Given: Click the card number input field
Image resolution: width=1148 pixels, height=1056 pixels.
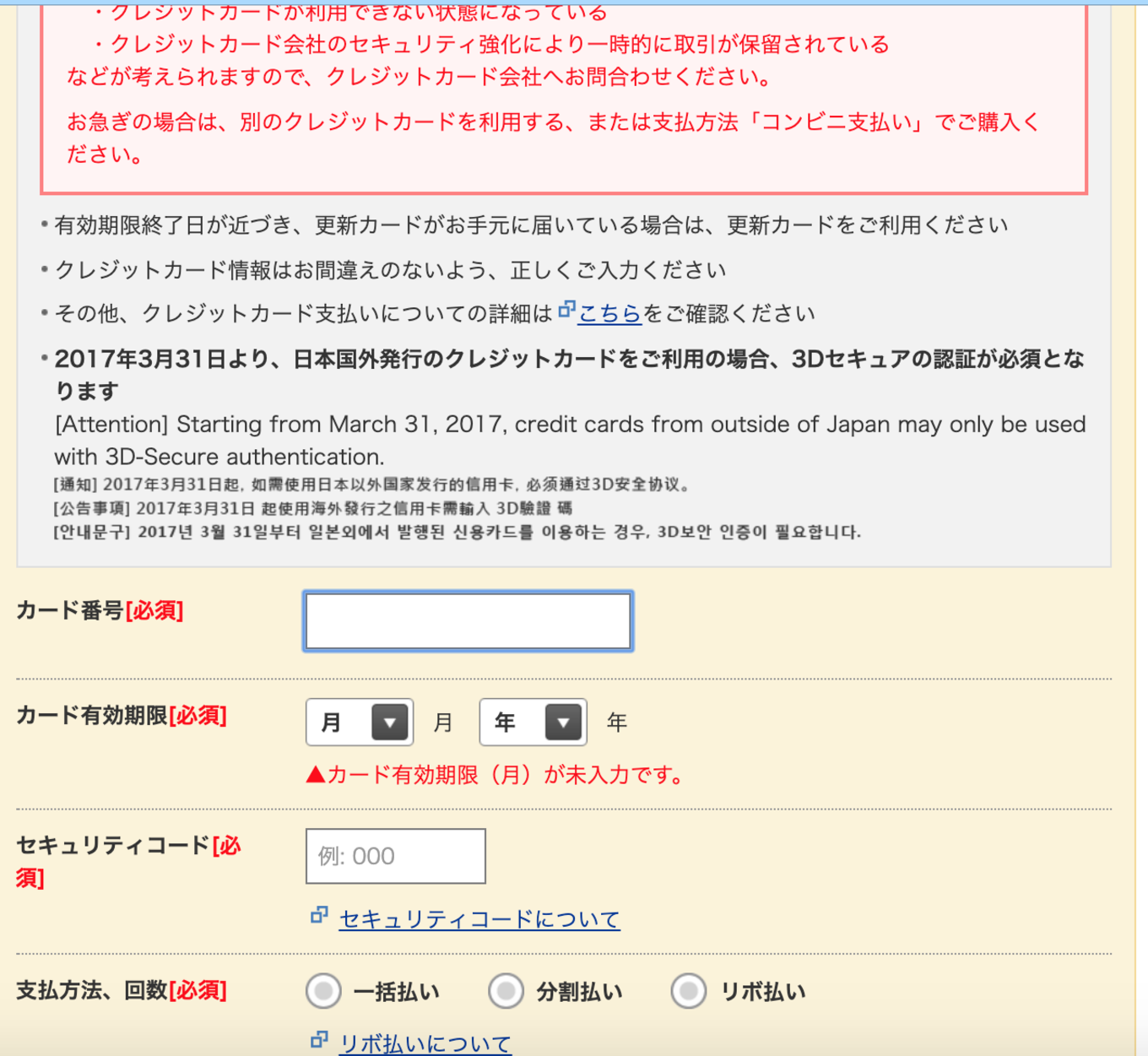Looking at the screenshot, I should [x=468, y=621].
